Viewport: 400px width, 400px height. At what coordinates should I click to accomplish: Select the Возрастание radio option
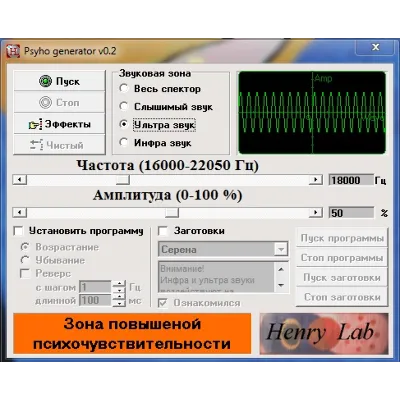(x=60, y=247)
